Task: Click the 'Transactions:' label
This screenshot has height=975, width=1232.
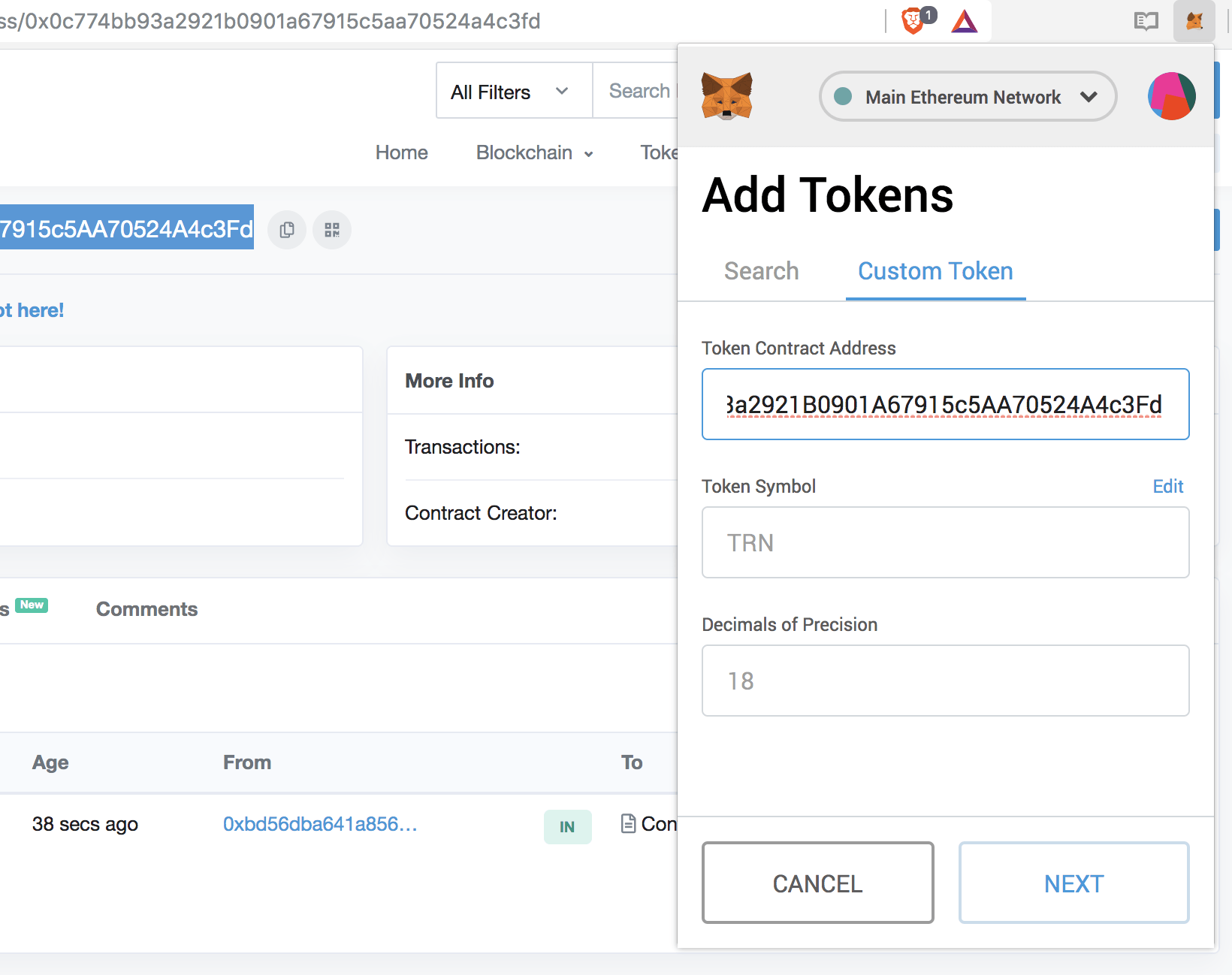Action: pyautogui.click(x=463, y=447)
